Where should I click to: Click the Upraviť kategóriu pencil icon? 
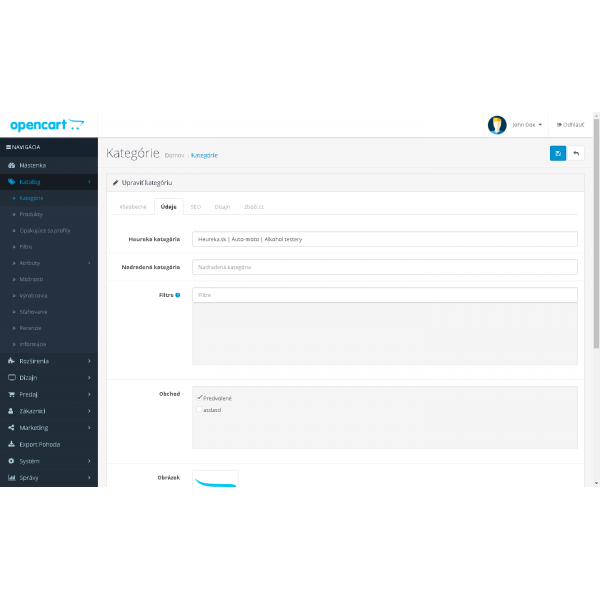115,183
